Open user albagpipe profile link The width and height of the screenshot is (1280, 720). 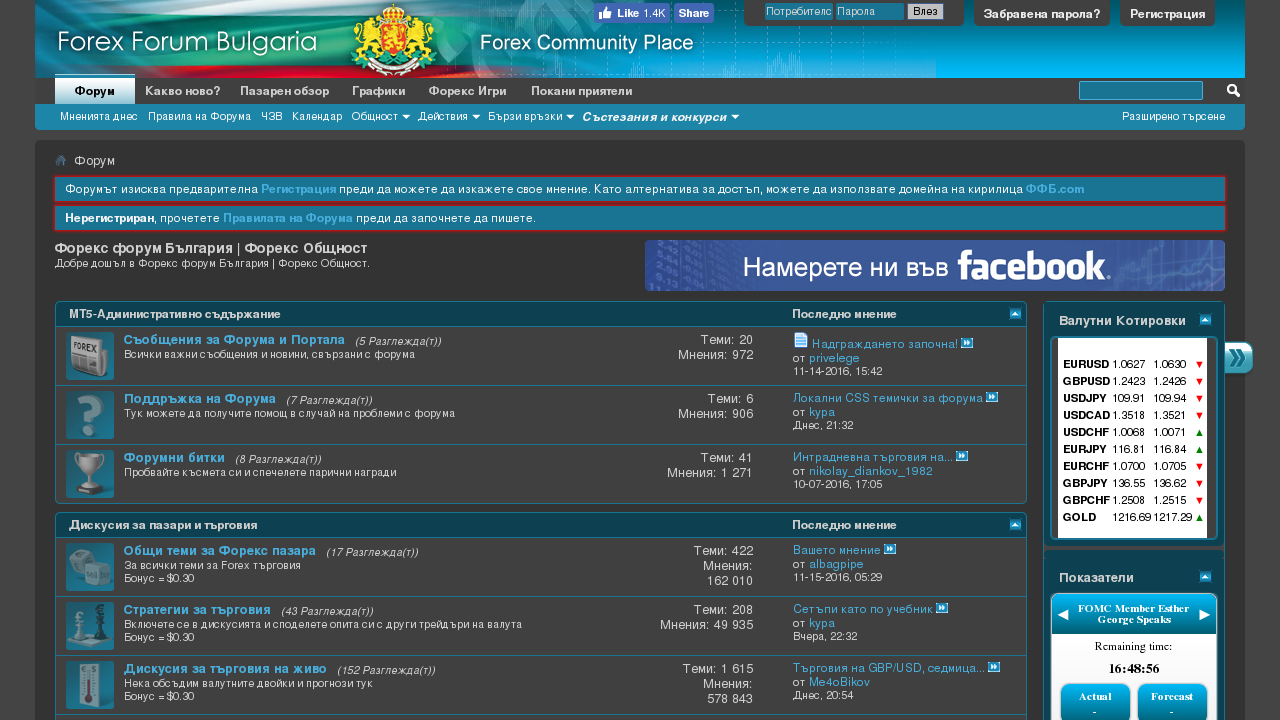pos(836,564)
